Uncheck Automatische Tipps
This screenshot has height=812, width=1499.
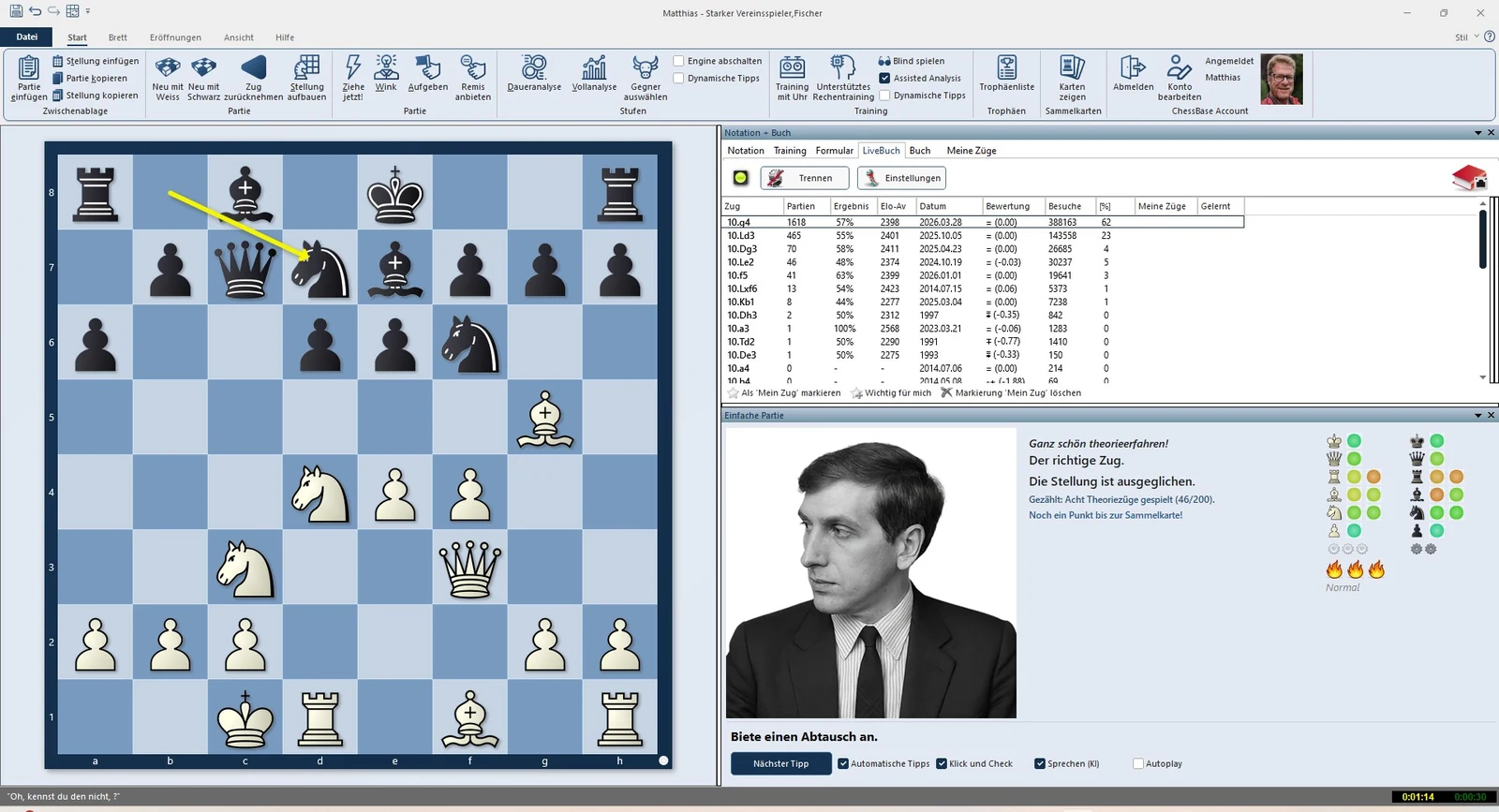tap(843, 763)
